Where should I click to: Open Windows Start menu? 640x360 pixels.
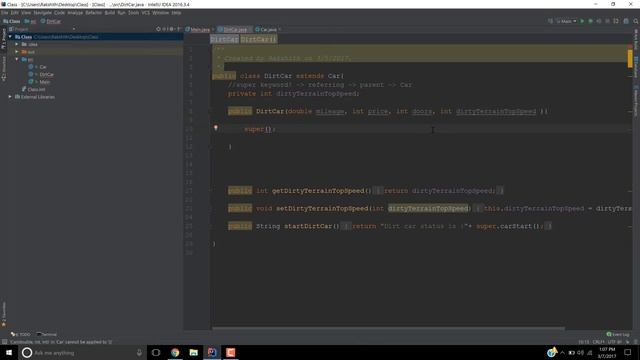pos(9,352)
